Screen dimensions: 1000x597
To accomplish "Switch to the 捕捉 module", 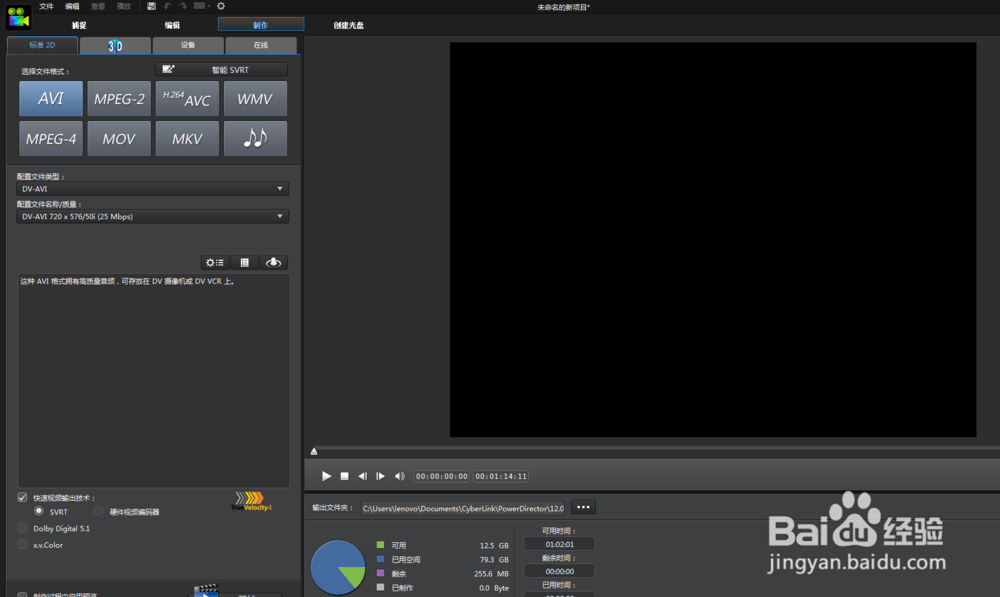I will pyautogui.click(x=79, y=25).
